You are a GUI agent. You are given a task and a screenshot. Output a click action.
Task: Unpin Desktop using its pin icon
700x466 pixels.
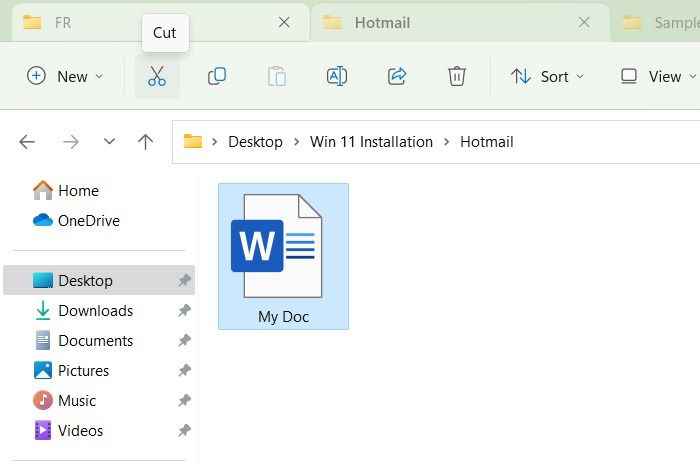184,280
